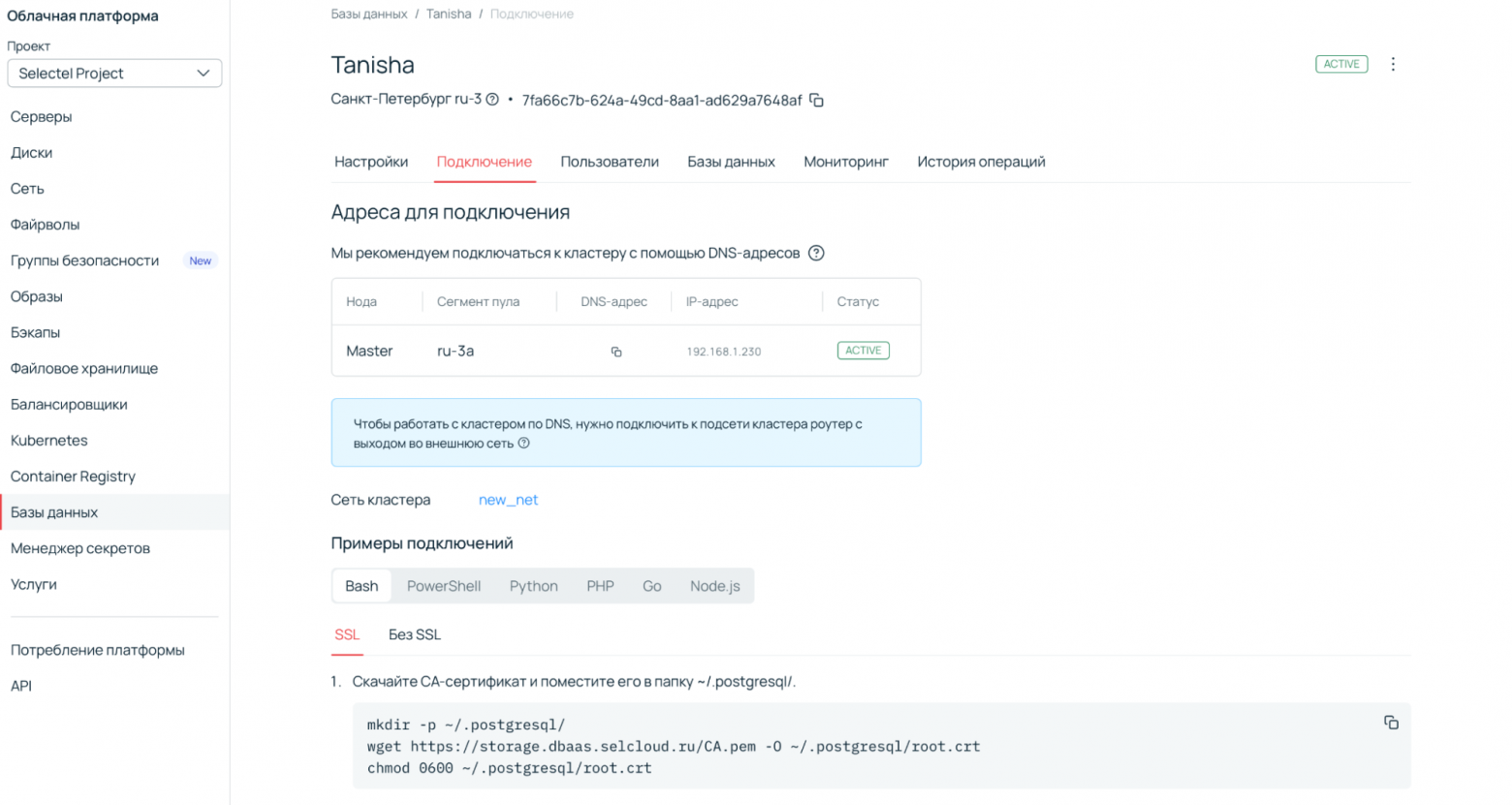1512x805 pixels.
Task: Open router setup help in blue banner
Action: pos(523,443)
